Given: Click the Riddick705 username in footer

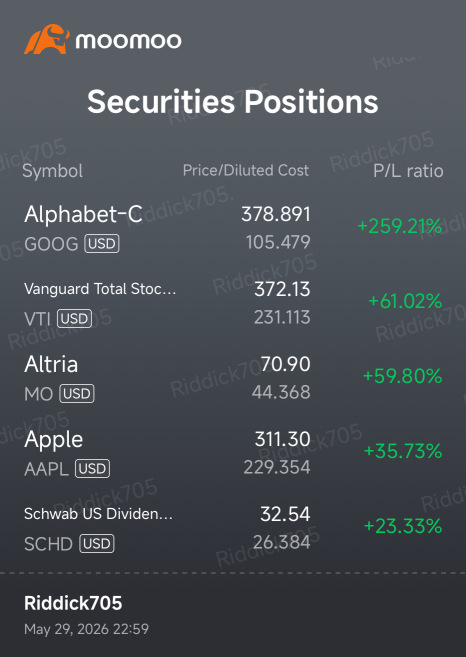Looking at the screenshot, I should click(73, 603).
